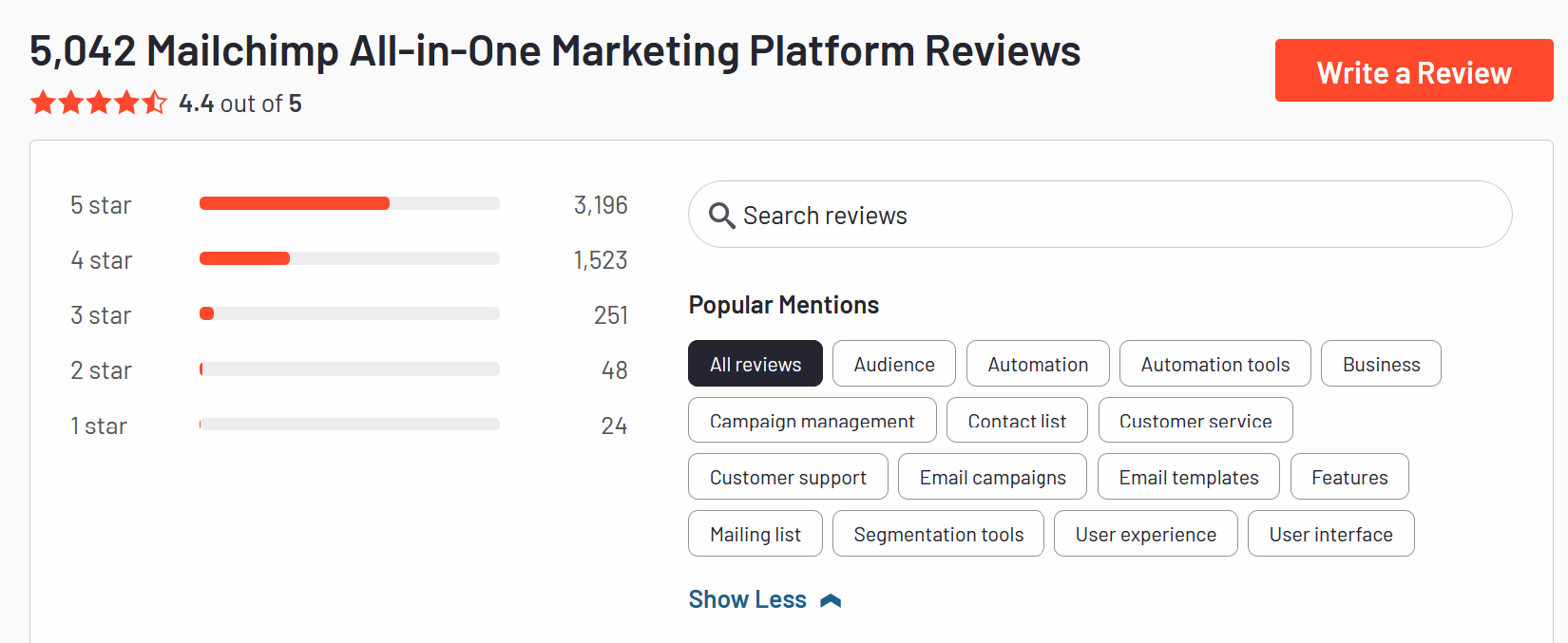This screenshot has height=643, width=1568.
Task: Click the half-filled fifth star in the rating
Action: click(x=154, y=102)
